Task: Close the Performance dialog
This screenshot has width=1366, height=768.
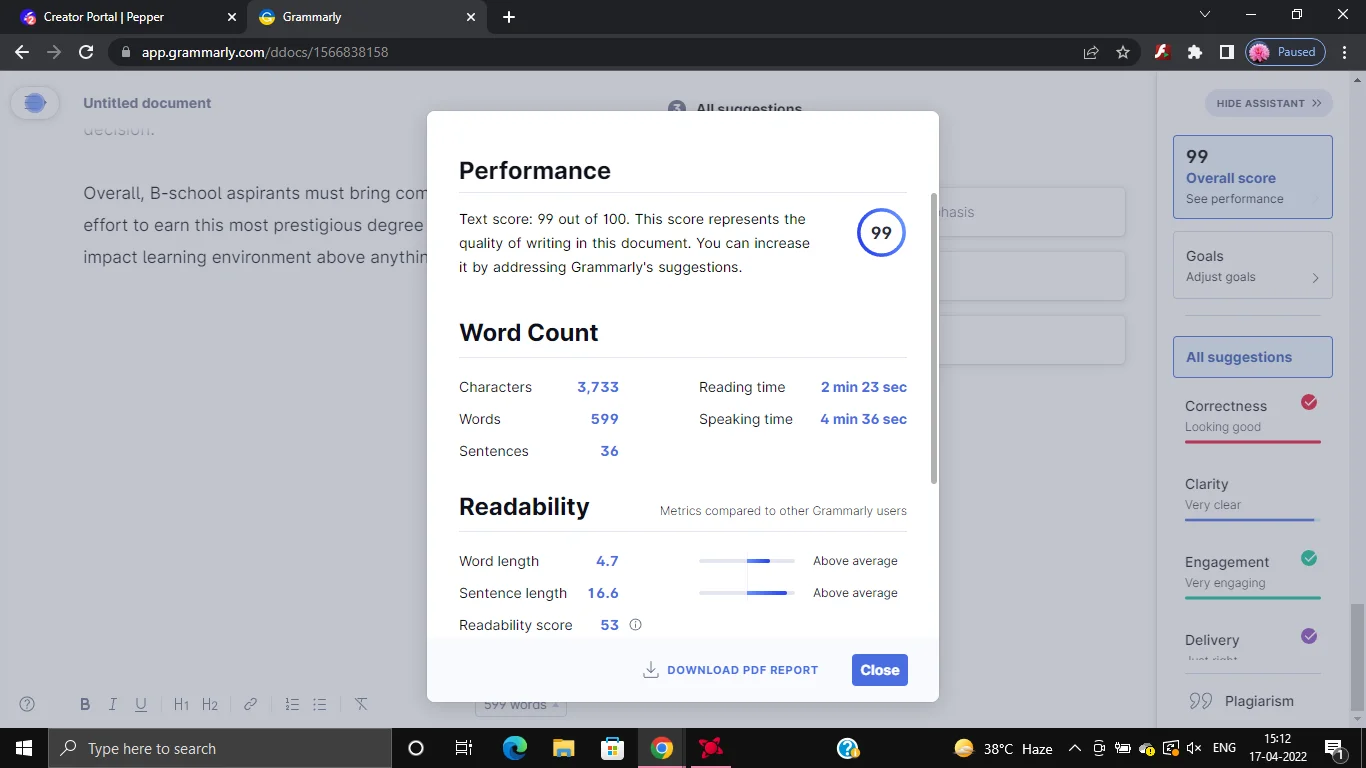Action: pyautogui.click(x=879, y=670)
